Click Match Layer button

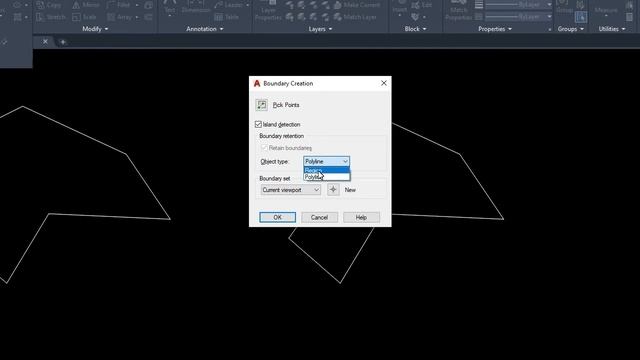coord(355,17)
